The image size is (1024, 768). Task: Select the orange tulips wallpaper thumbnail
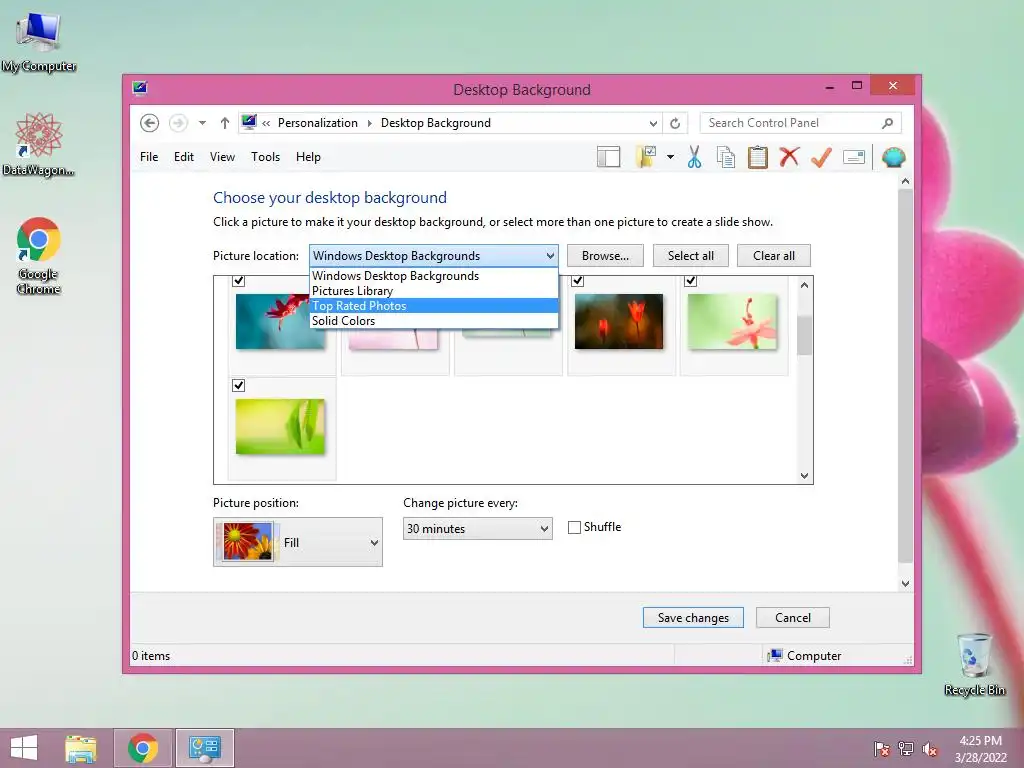coord(618,321)
